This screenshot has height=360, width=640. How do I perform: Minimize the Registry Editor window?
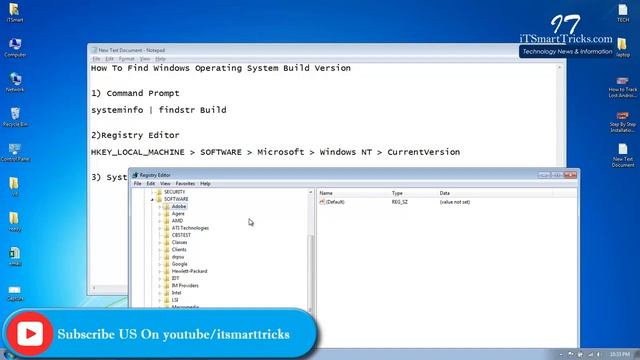coord(543,175)
